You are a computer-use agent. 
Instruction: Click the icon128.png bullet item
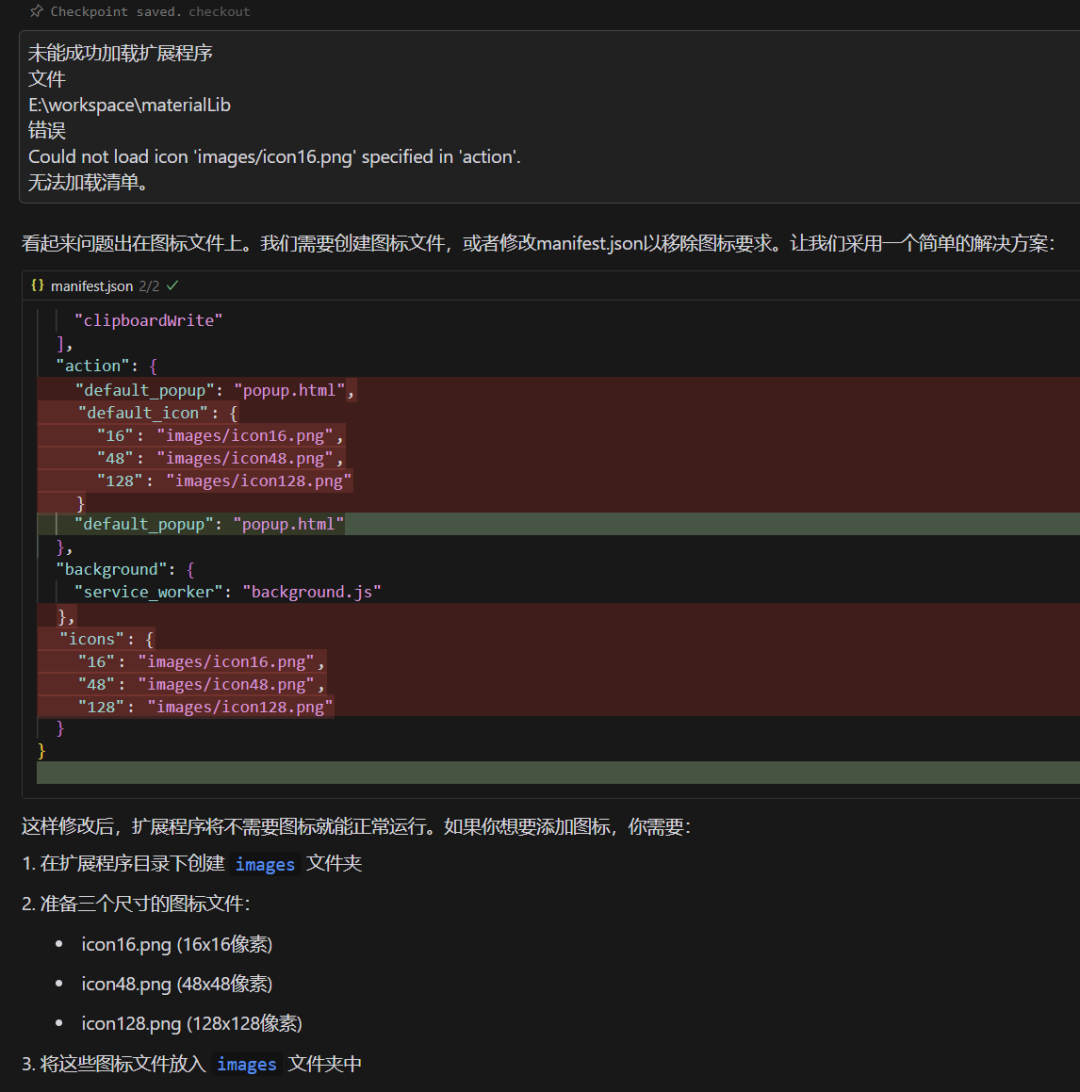[191, 1024]
